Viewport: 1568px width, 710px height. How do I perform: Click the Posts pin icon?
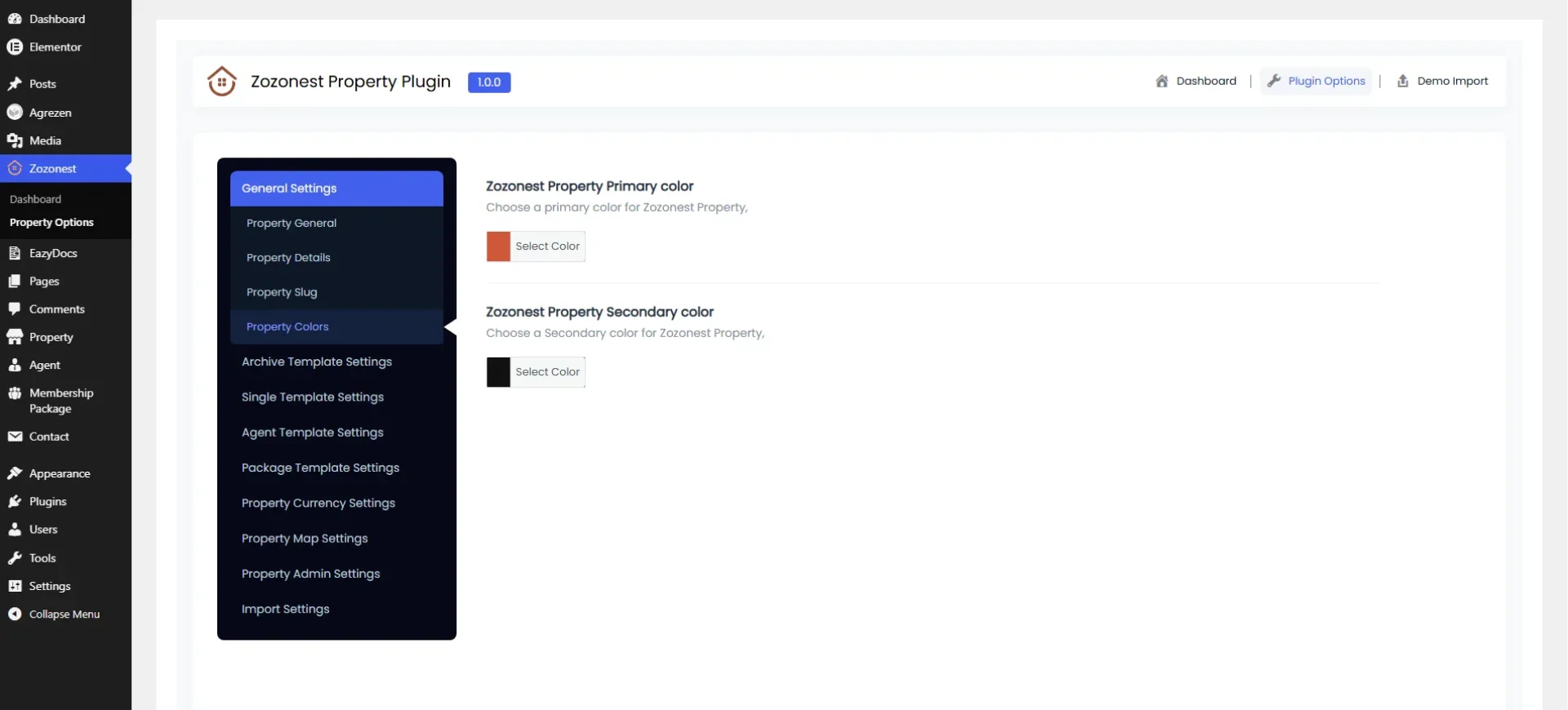[15, 83]
